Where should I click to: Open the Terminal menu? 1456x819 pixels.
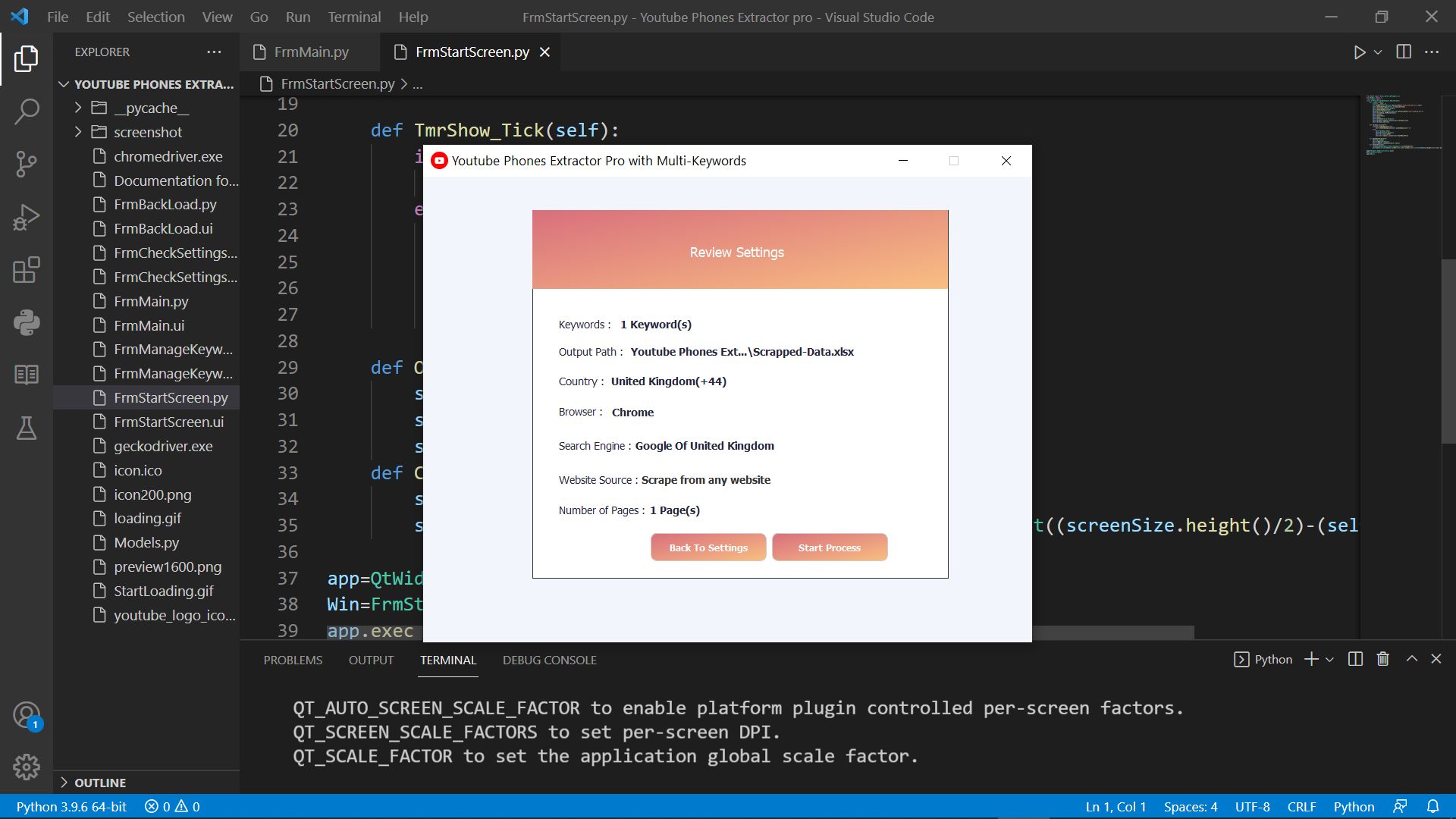pyautogui.click(x=354, y=17)
